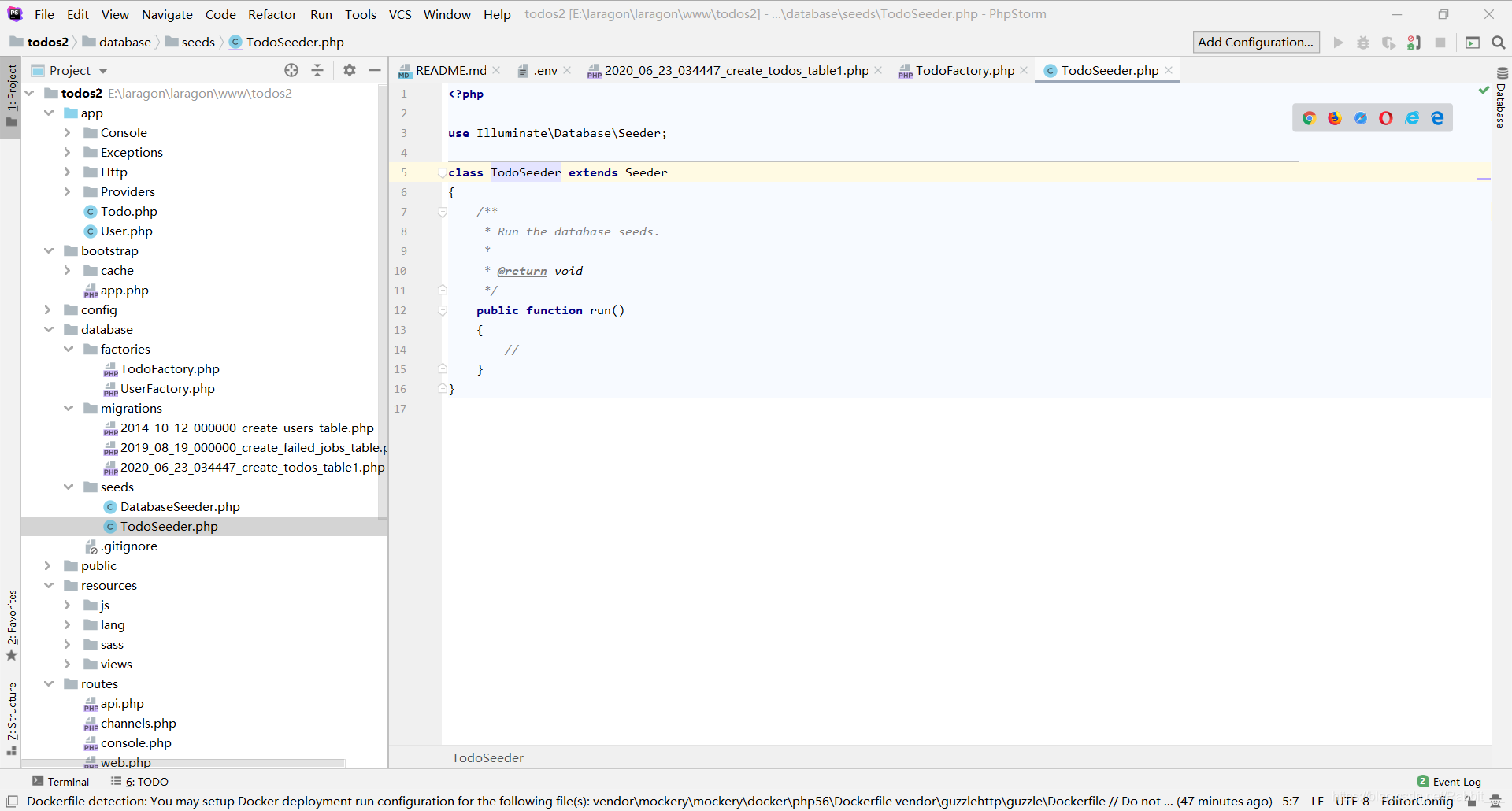Close the TodoSeeder.php tab
Image resolution: width=1512 pixels, height=811 pixels.
click(x=1169, y=70)
